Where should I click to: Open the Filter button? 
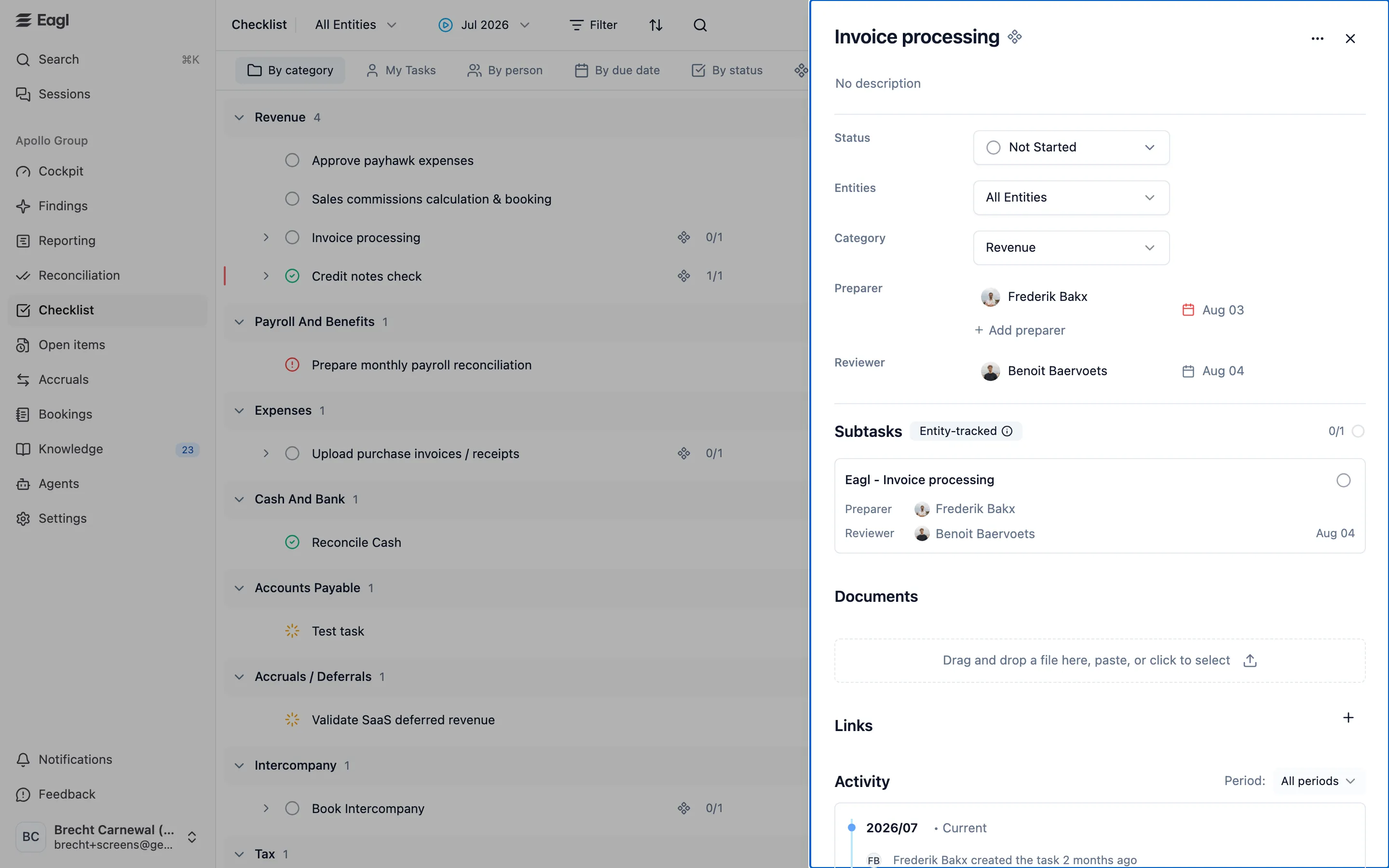(594, 25)
